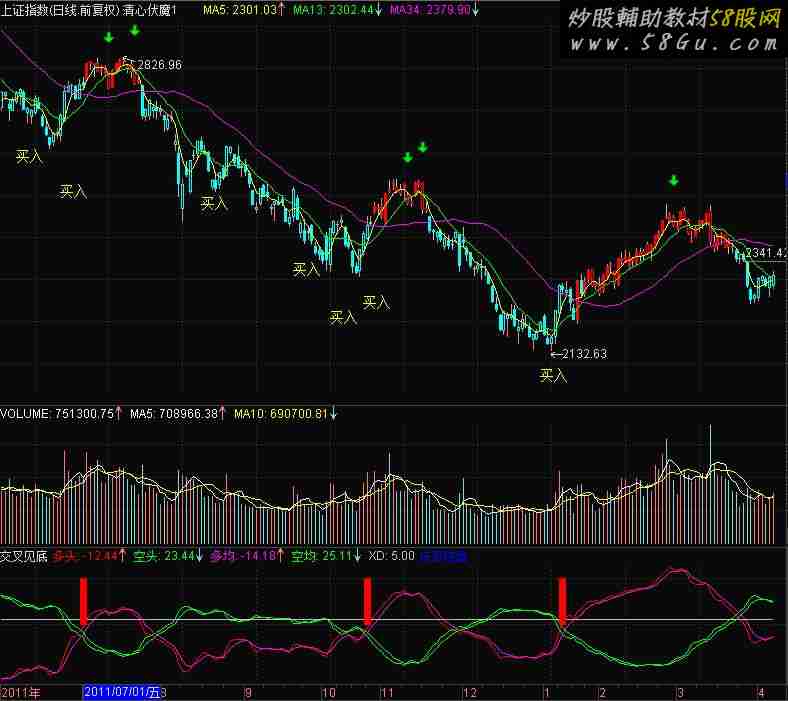
Task: Click the highlighted 2011/07/01/五 date label
Action: coord(122,692)
